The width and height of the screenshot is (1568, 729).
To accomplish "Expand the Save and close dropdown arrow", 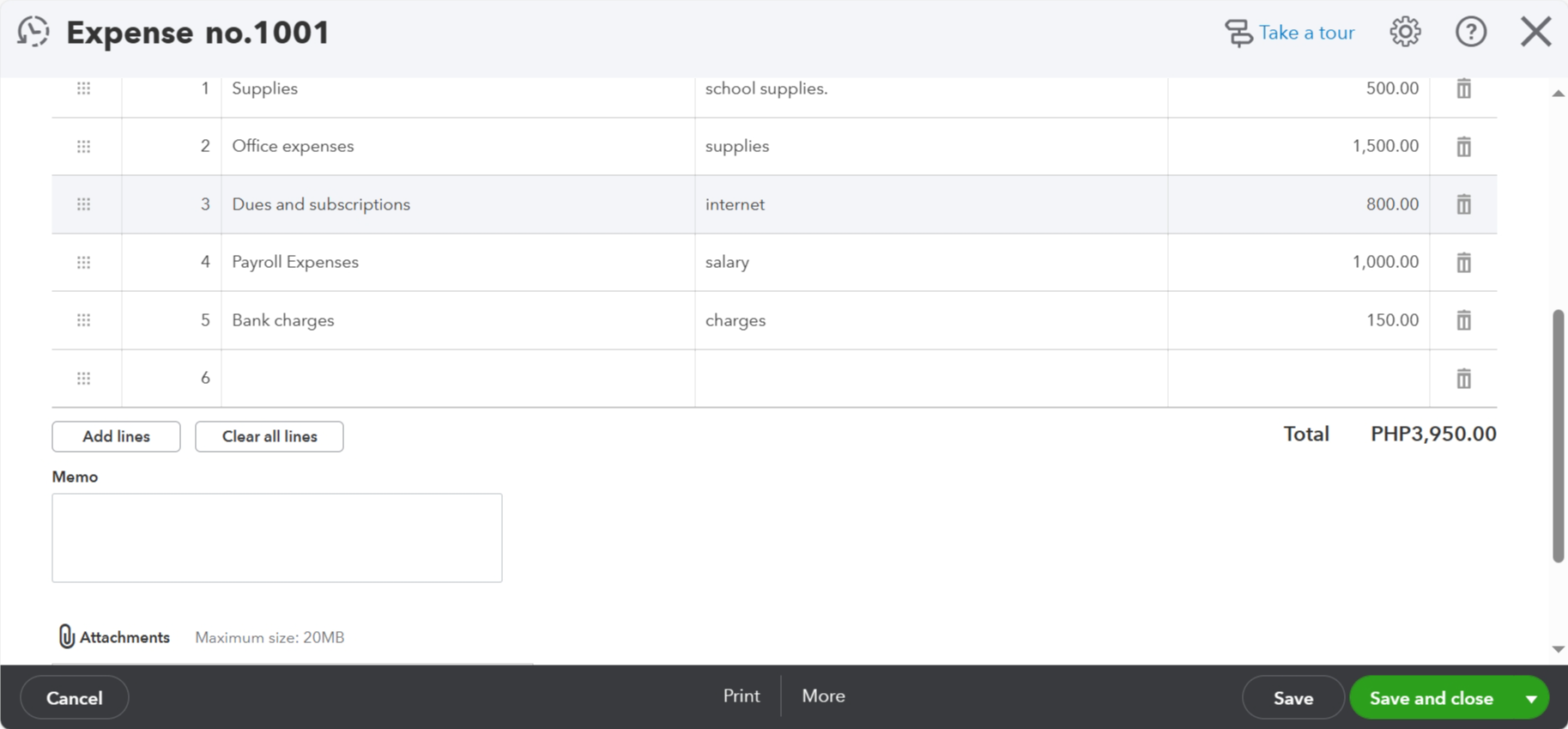I will [x=1531, y=698].
